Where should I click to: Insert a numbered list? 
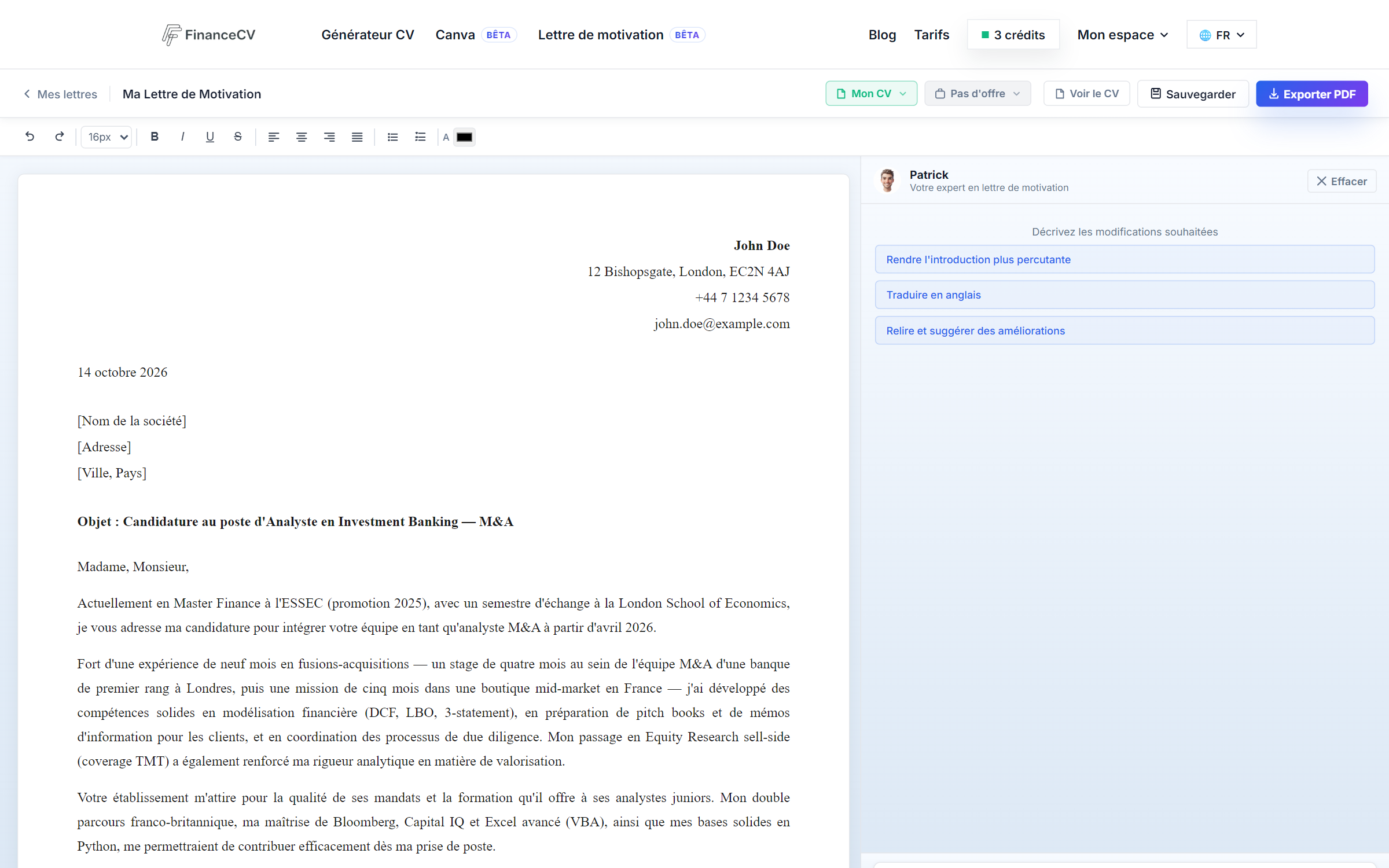coord(421,137)
